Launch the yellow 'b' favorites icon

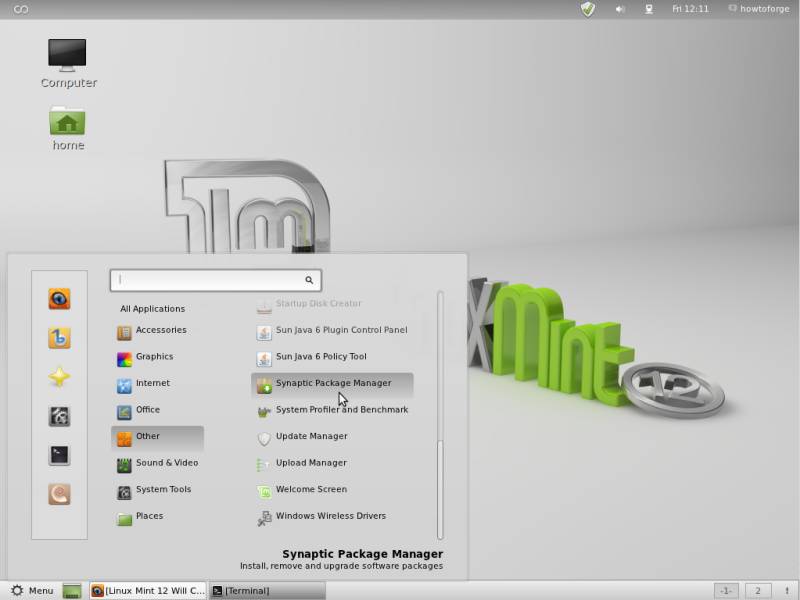(x=59, y=338)
